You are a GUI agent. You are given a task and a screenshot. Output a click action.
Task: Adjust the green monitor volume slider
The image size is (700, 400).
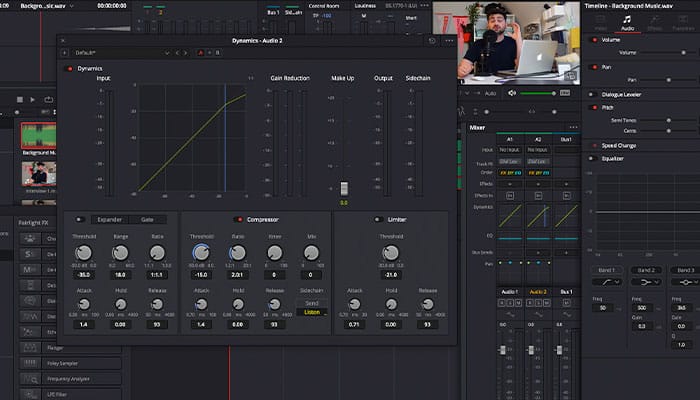click(538, 93)
